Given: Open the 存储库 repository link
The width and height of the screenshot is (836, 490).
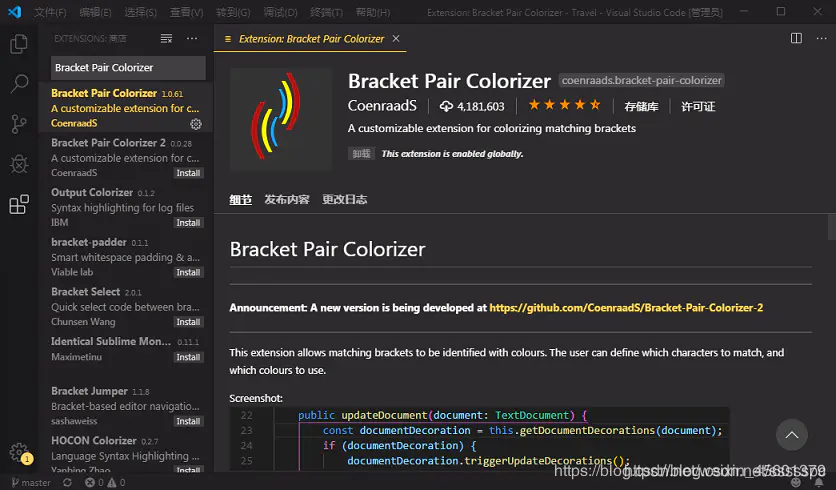Looking at the screenshot, I should tap(641, 107).
